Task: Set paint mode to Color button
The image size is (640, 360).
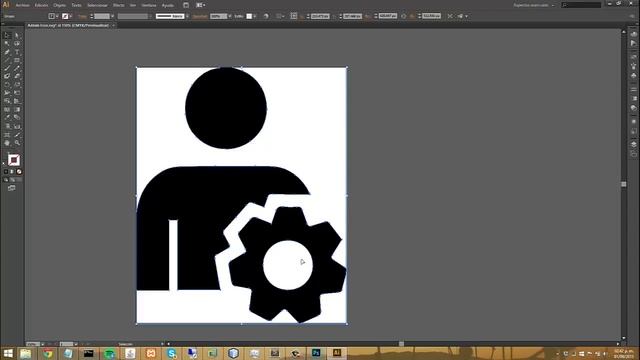Action: (6, 172)
